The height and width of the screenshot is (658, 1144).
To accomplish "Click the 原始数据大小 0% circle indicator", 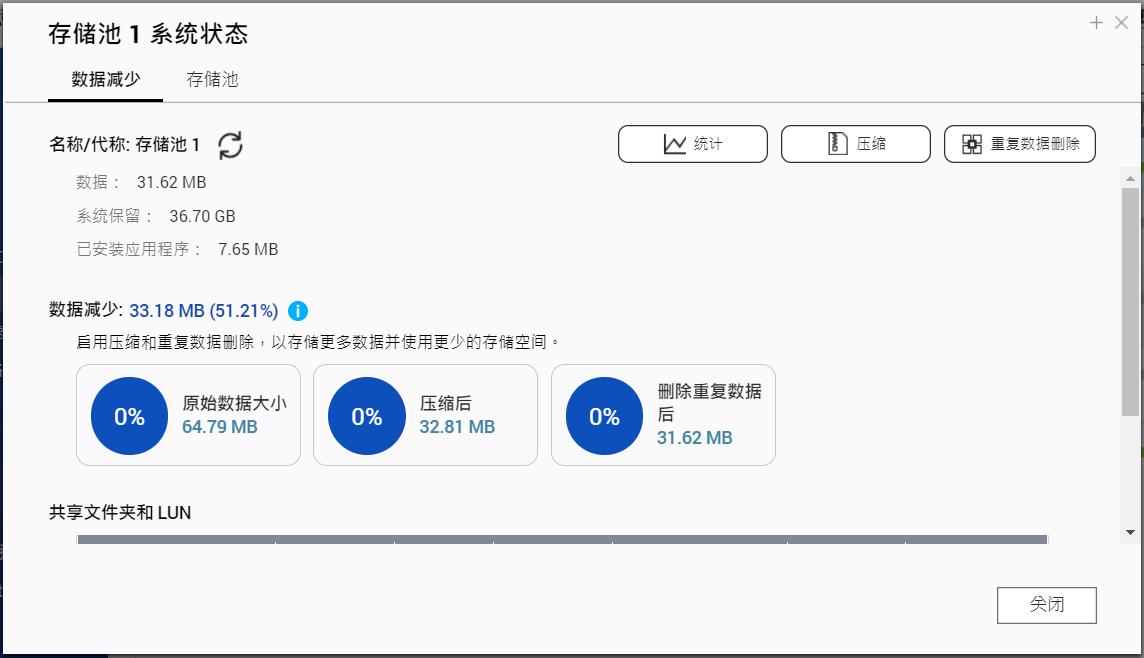I will coord(129,416).
